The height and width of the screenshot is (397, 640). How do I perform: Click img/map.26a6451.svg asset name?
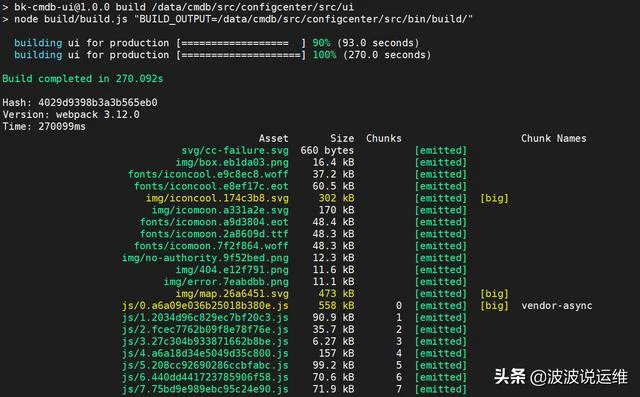(x=232, y=294)
